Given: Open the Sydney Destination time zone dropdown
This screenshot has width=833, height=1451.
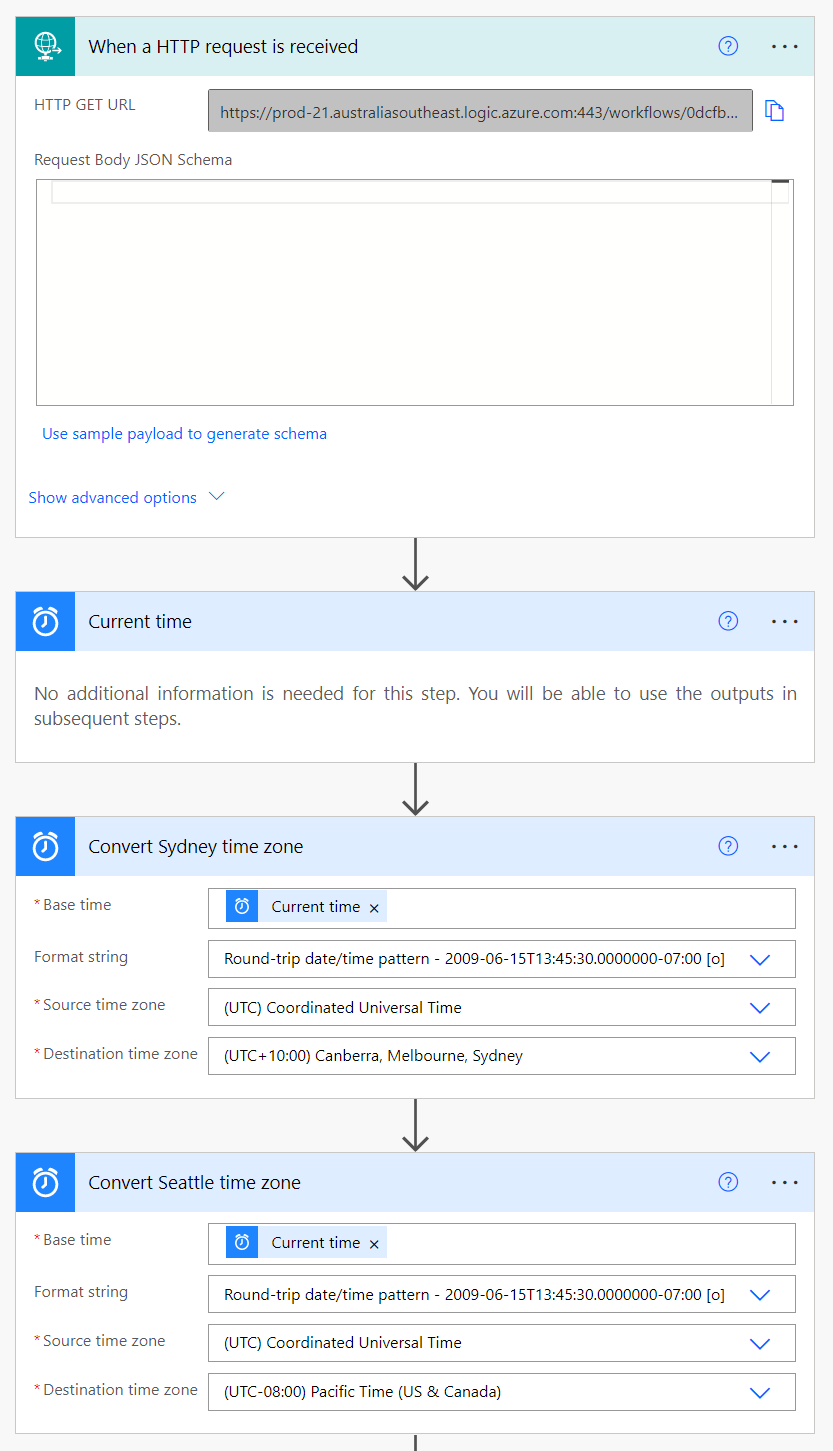Looking at the screenshot, I should pos(760,1056).
